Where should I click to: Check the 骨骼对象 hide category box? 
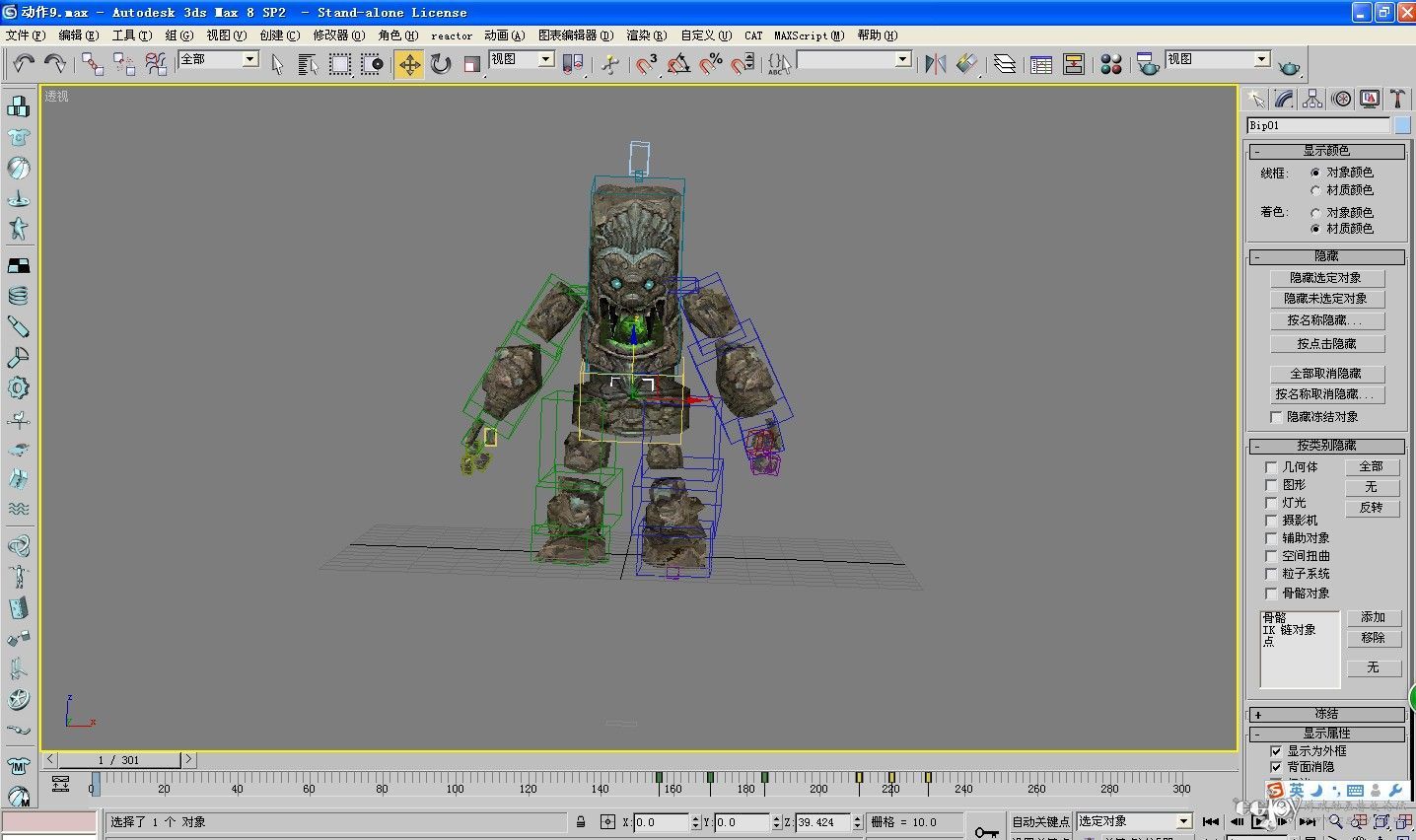coord(1271,594)
